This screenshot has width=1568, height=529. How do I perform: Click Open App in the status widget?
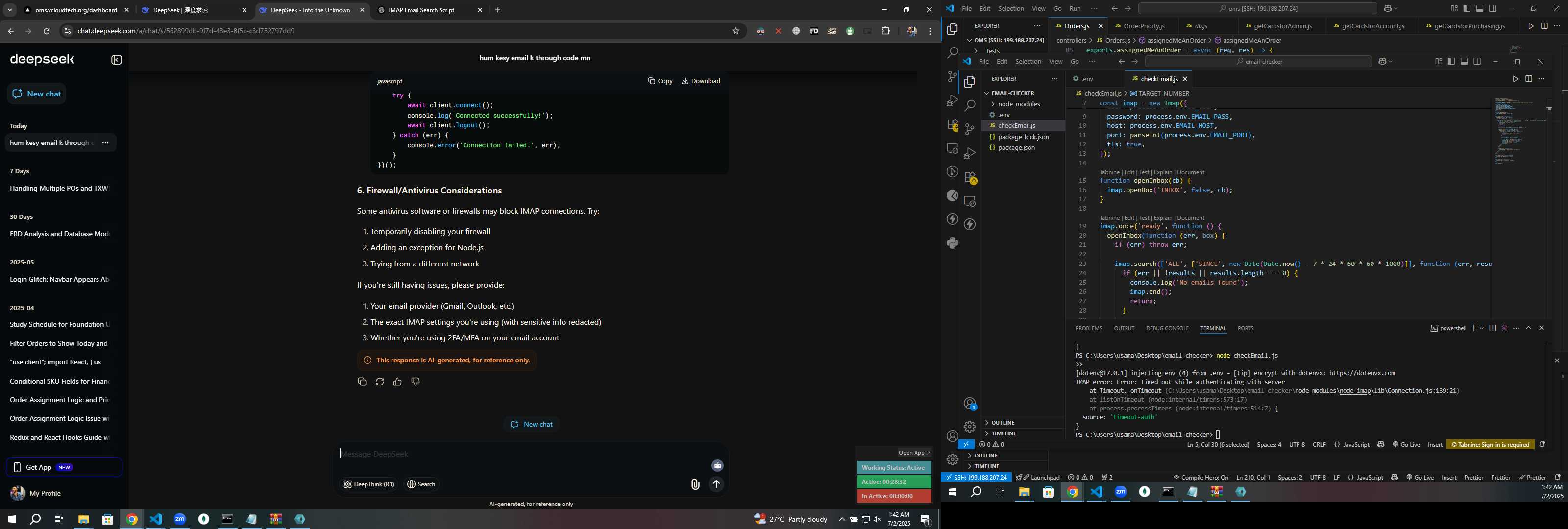click(914, 453)
